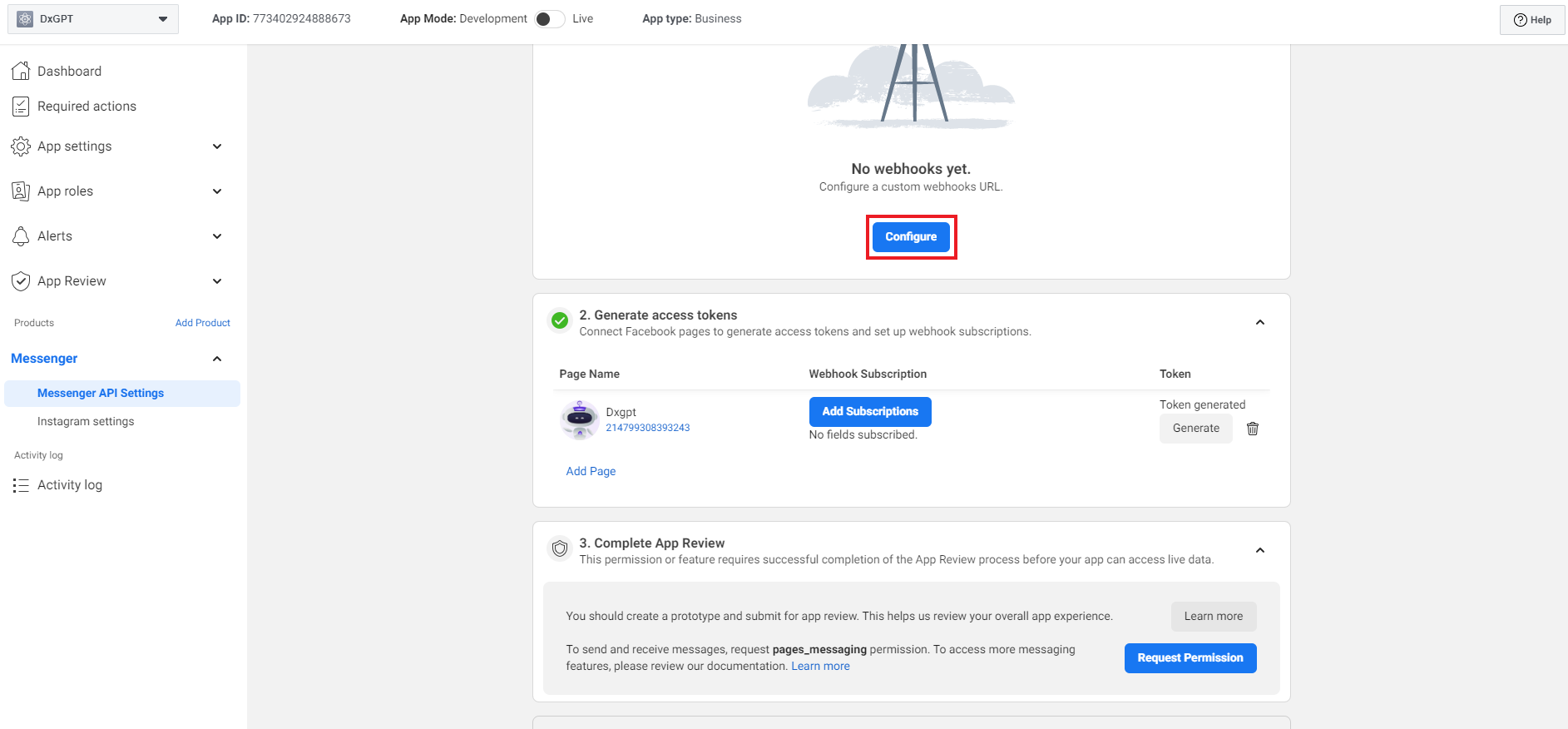Image resolution: width=1568 pixels, height=729 pixels.
Task: Open the Activity log list icon
Action: [x=21, y=485]
